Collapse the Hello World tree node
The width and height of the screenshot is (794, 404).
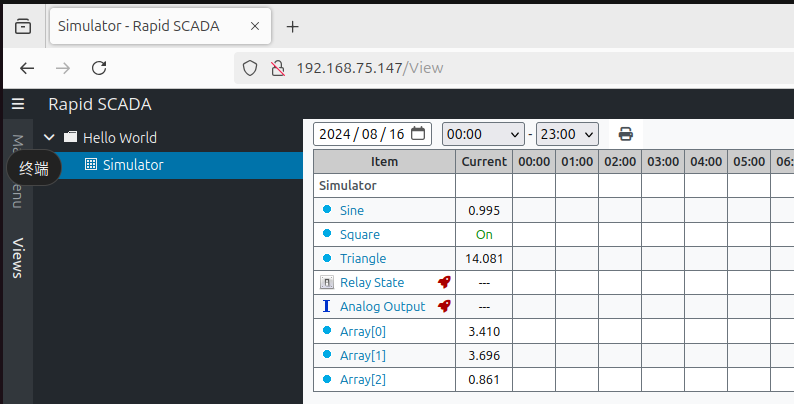(49, 137)
